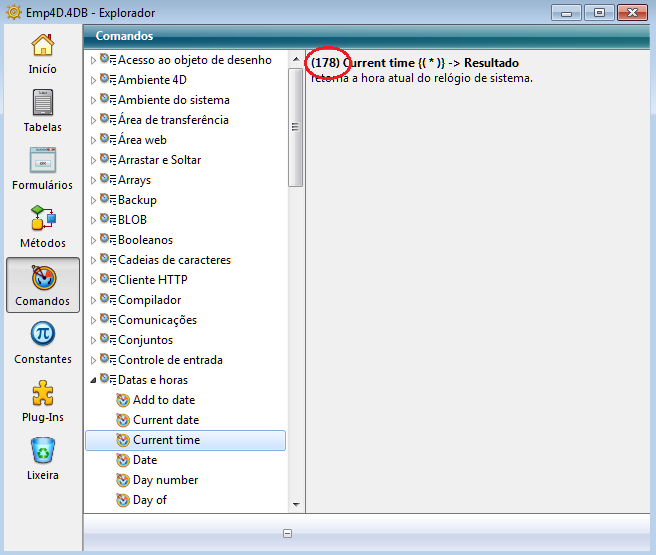The width and height of the screenshot is (656, 555).
Task: Select the Arrays theme row
Action: point(134,180)
